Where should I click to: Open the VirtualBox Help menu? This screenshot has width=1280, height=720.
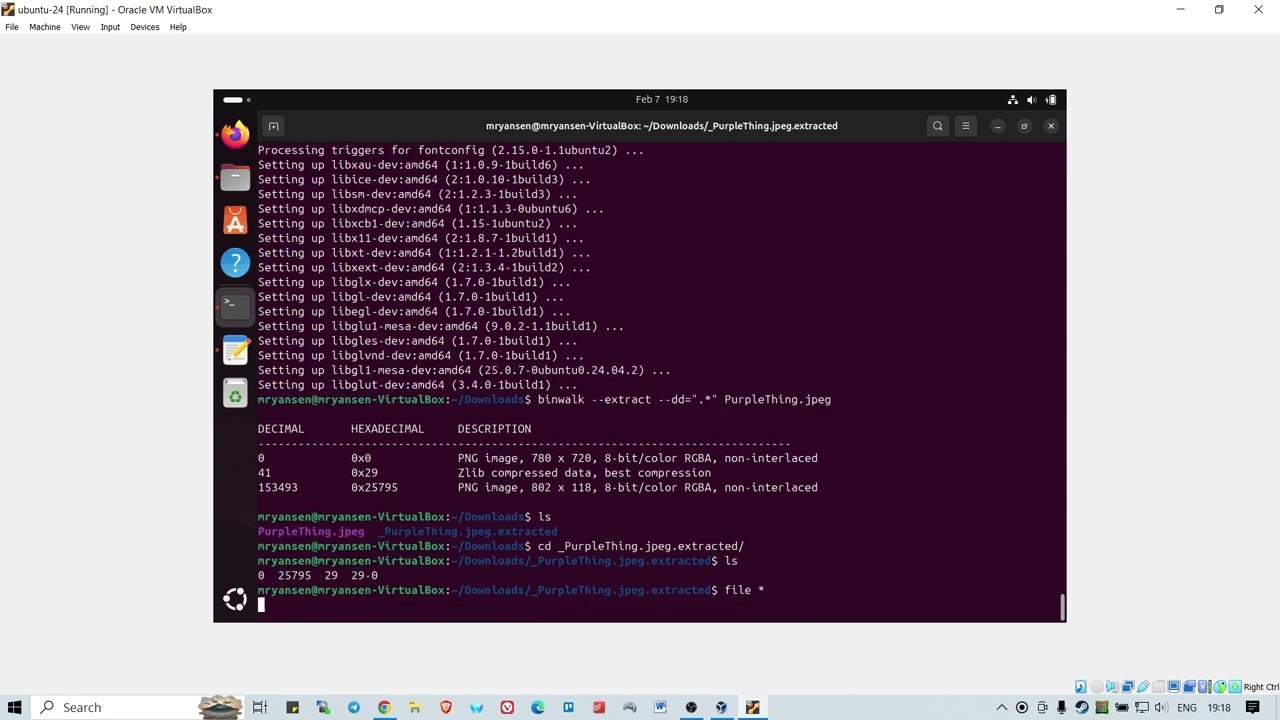coord(178,27)
